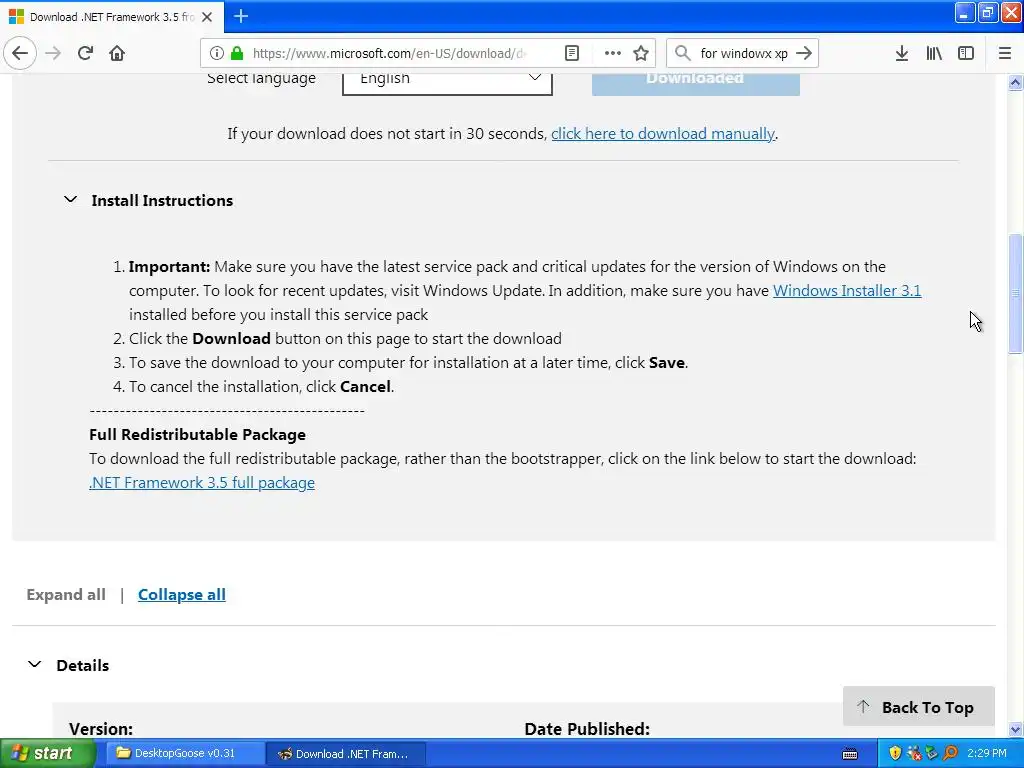Click the green padlock security icon
Image resolution: width=1024 pixels, height=768 pixels.
[x=237, y=53]
